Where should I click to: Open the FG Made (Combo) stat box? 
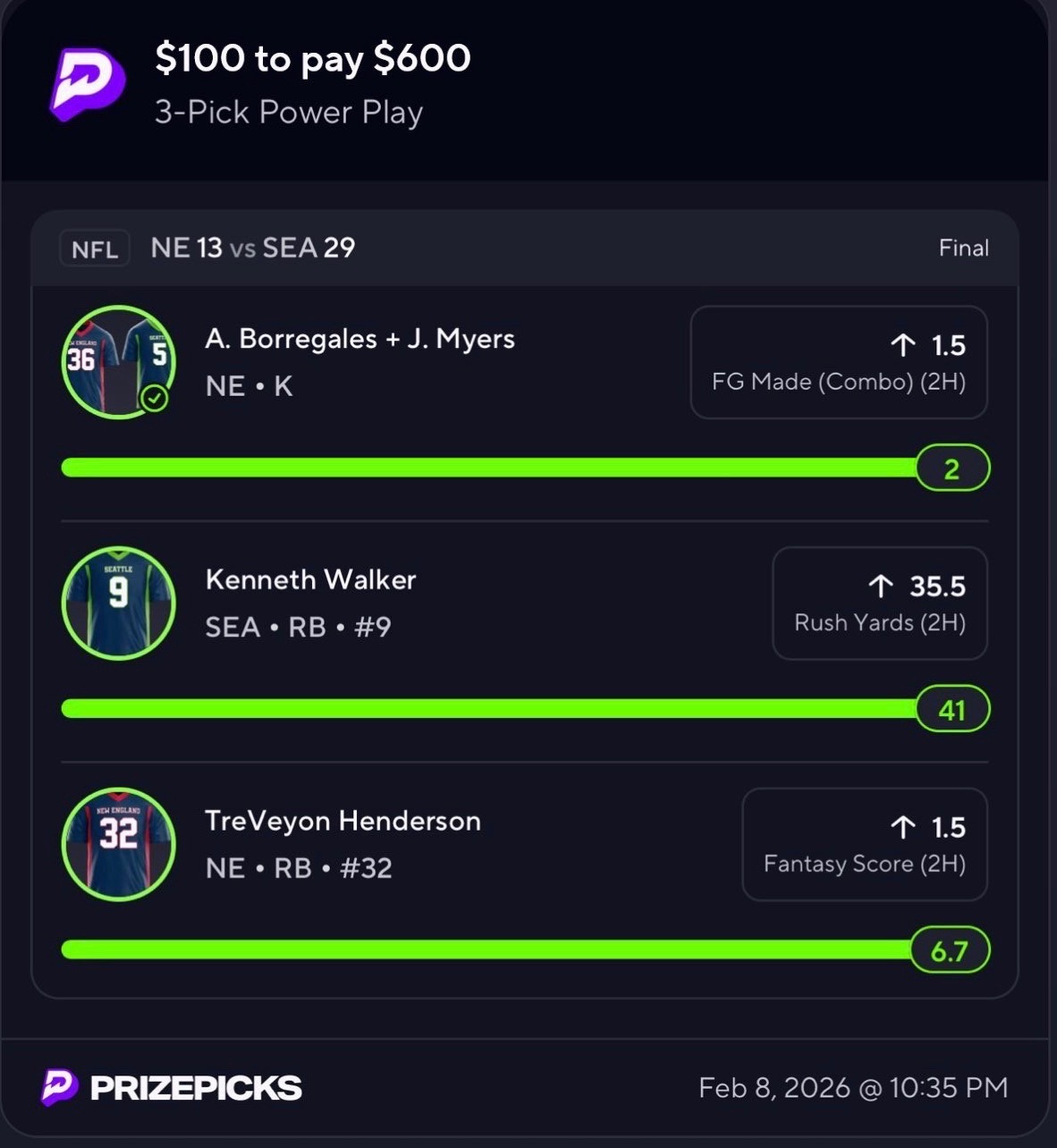tap(838, 362)
